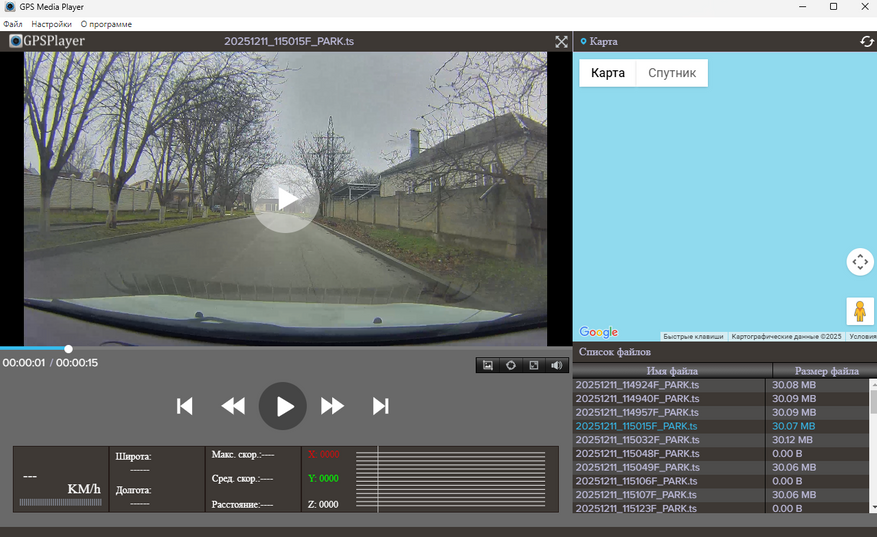Skip to the next file
Image resolution: width=877 pixels, height=537 pixels.
[380, 406]
